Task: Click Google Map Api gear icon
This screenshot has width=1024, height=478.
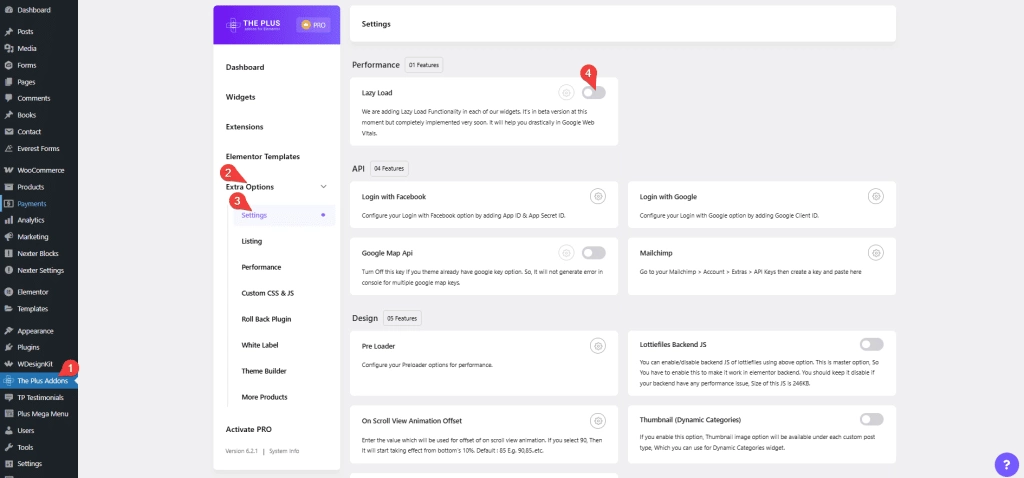Action: tap(566, 252)
